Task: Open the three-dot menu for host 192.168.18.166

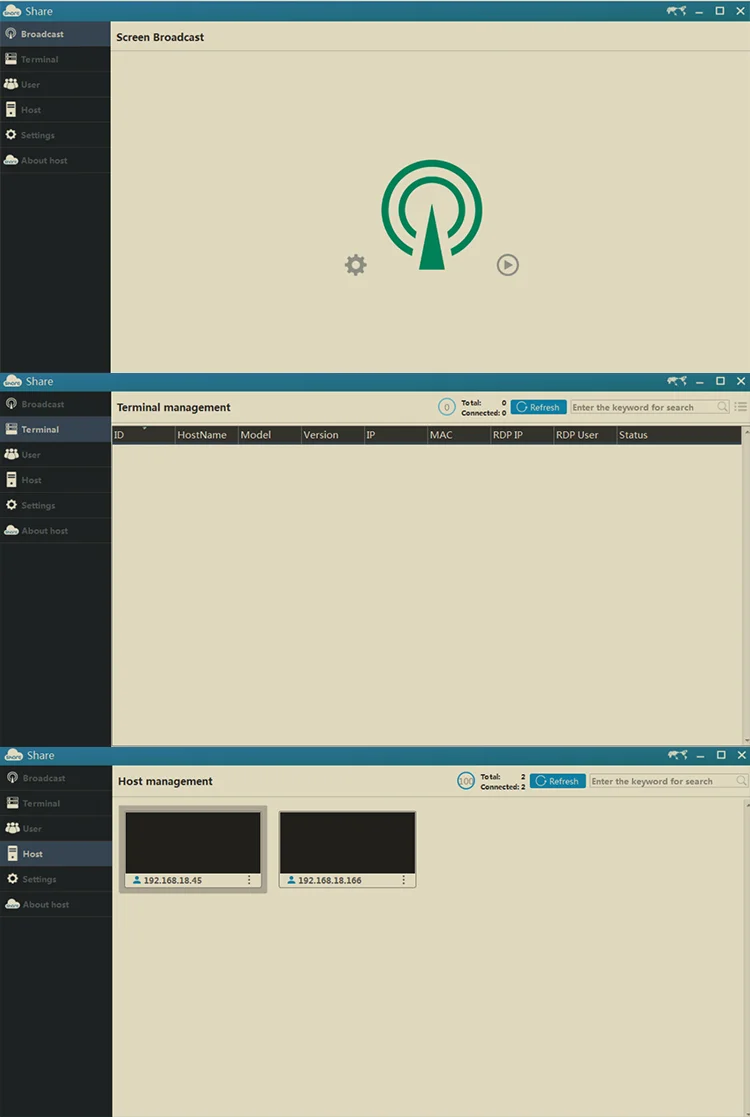Action: (x=404, y=880)
